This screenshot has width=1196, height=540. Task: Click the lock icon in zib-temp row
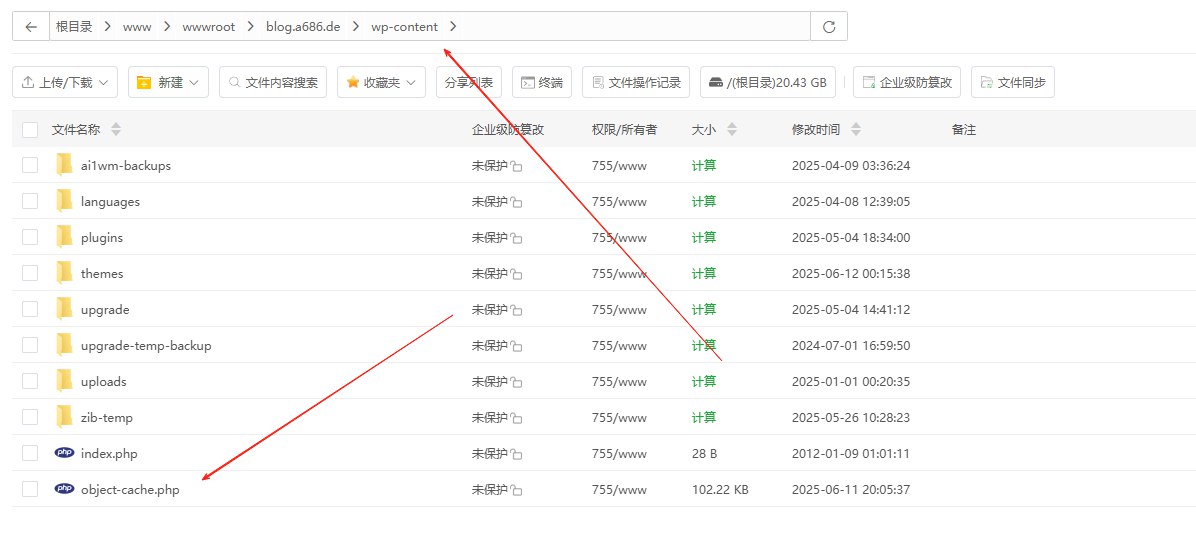tap(516, 418)
